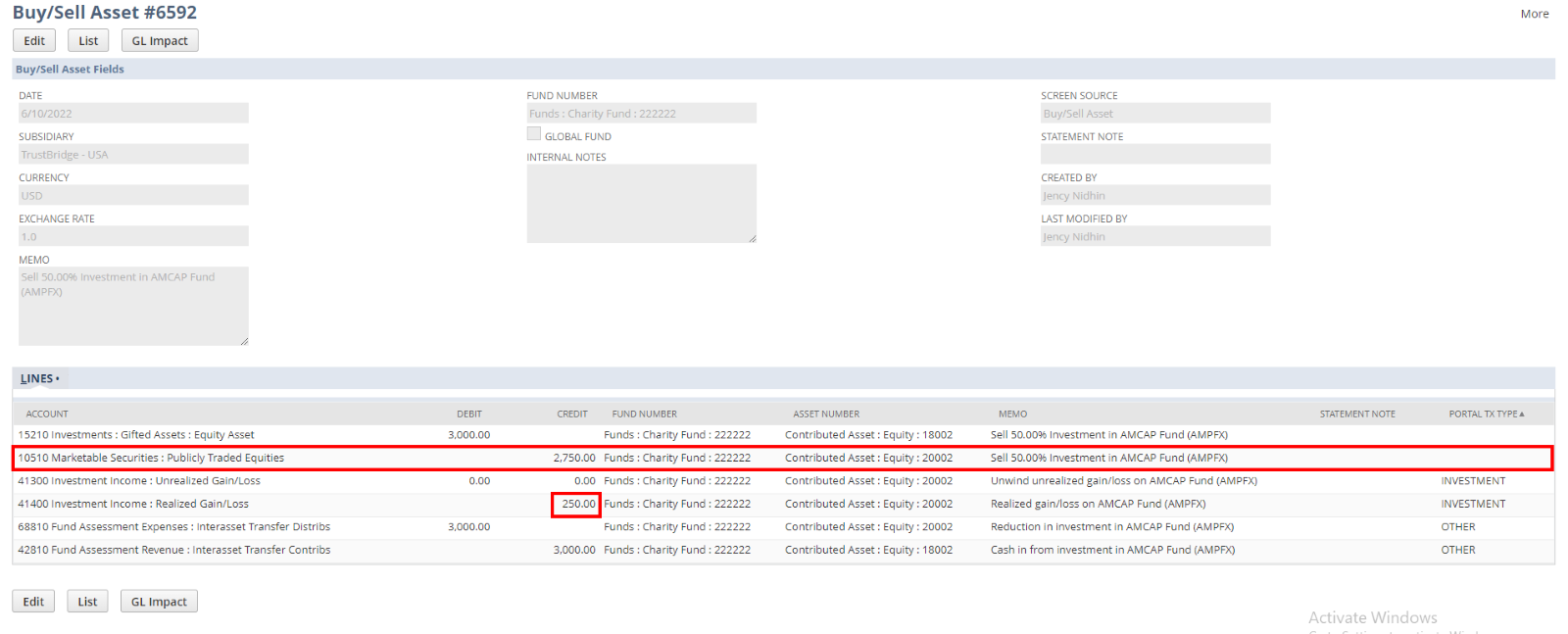Click the Fund Number field

641,114
